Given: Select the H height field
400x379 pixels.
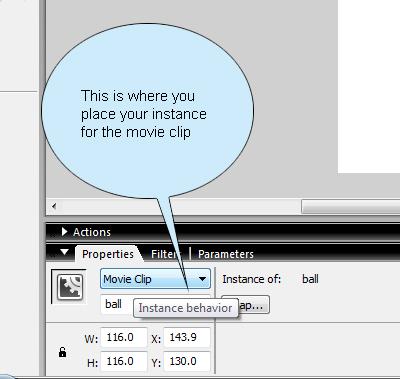Looking at the screenshot, I should click(x=124, y=361).
